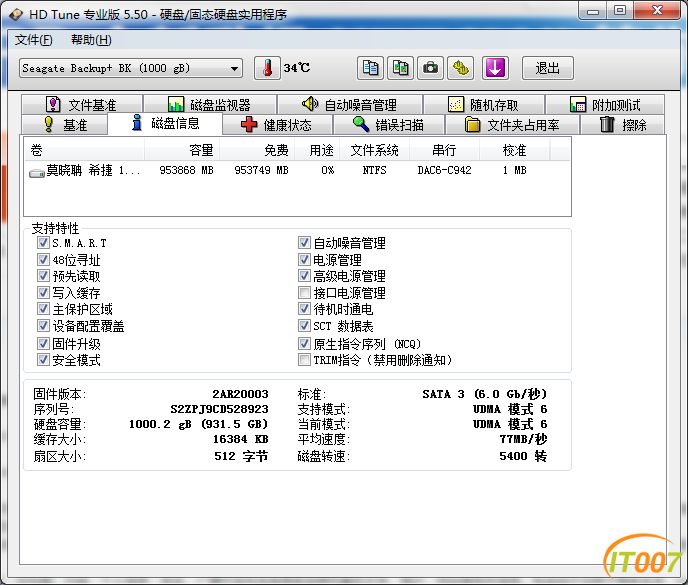Enable the TRIM指令 checkbox

pos(304,360)
